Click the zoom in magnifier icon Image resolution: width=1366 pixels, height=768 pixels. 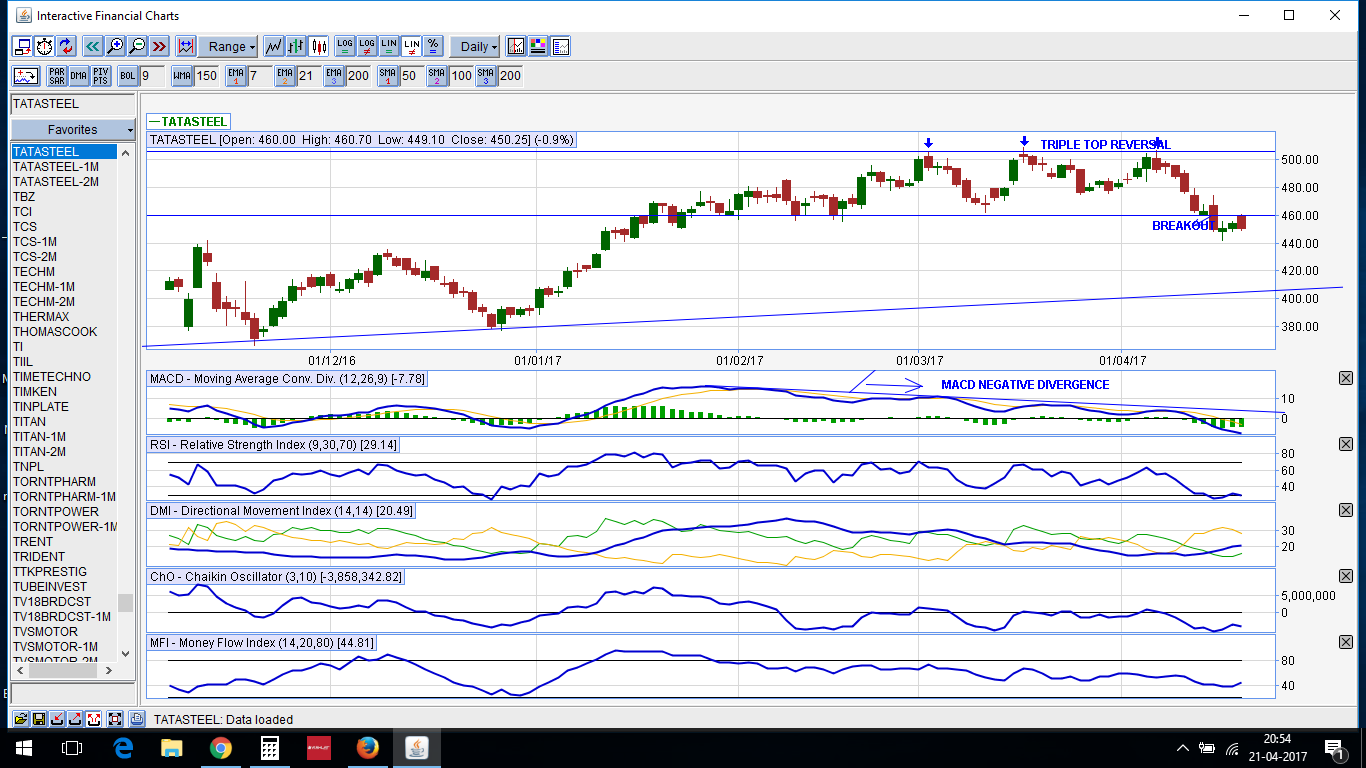point(115,47)
